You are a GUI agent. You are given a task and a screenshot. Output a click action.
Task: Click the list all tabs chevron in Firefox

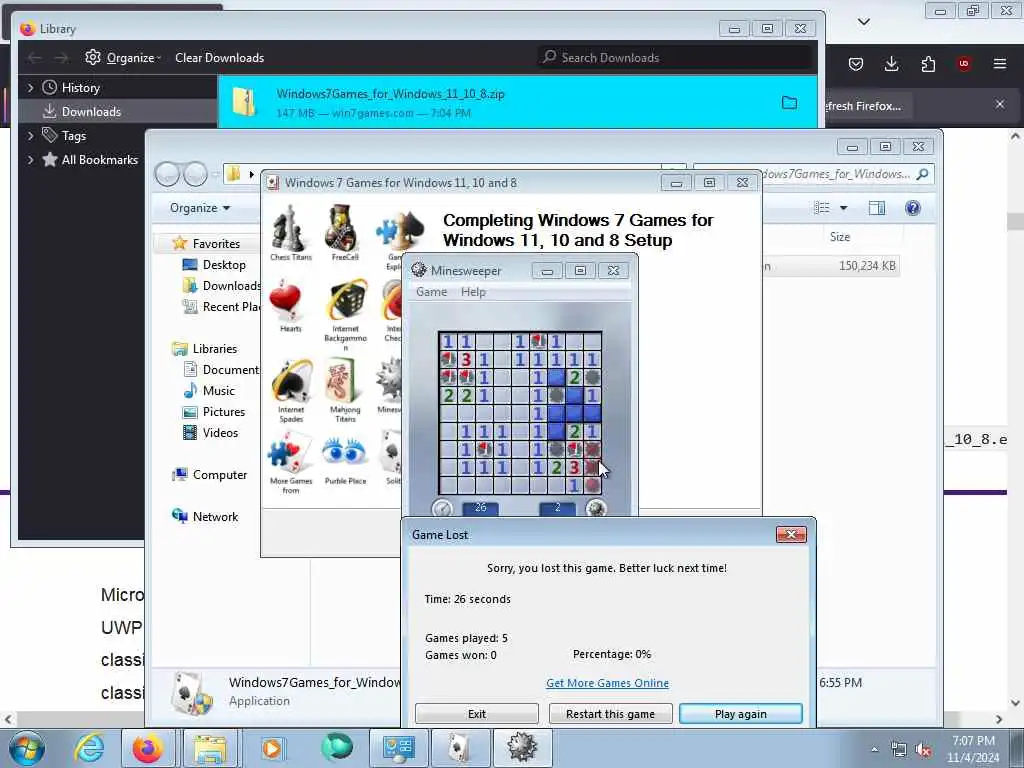863,22
